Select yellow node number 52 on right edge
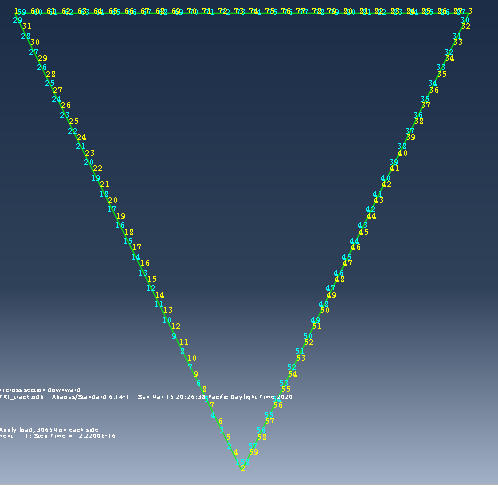Viewport: 498px width, 487px height. [309, 342]
